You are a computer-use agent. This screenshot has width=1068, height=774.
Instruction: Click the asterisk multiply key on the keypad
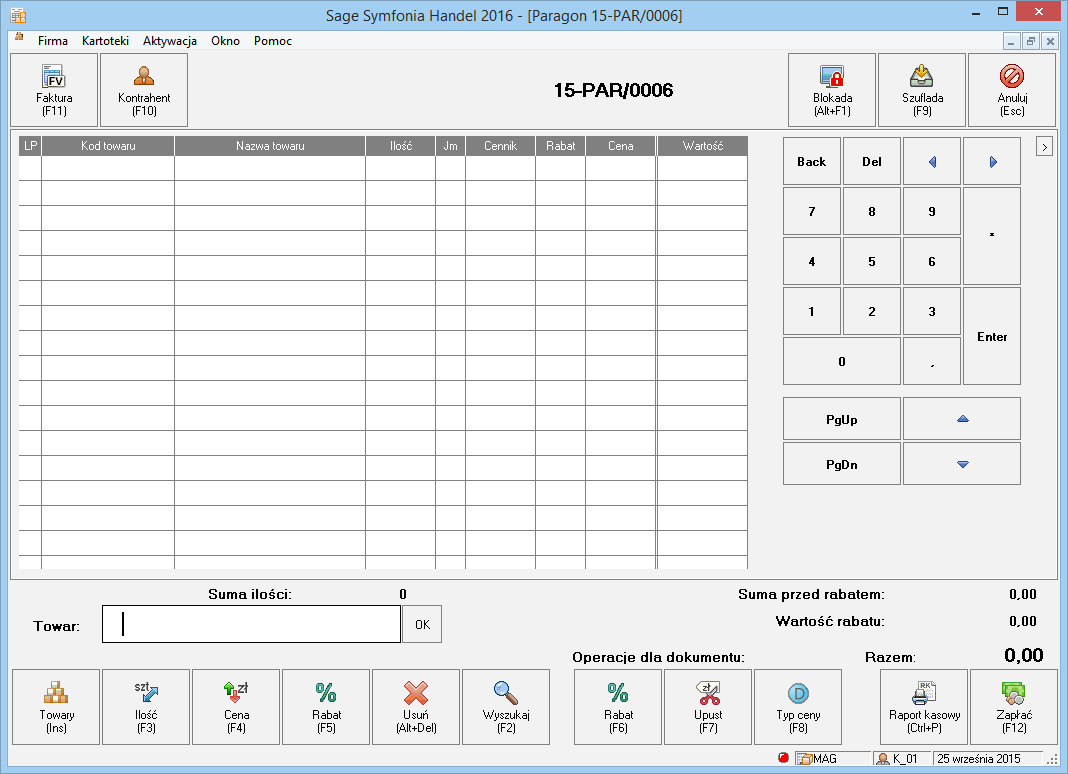click(x=992, y=236)
